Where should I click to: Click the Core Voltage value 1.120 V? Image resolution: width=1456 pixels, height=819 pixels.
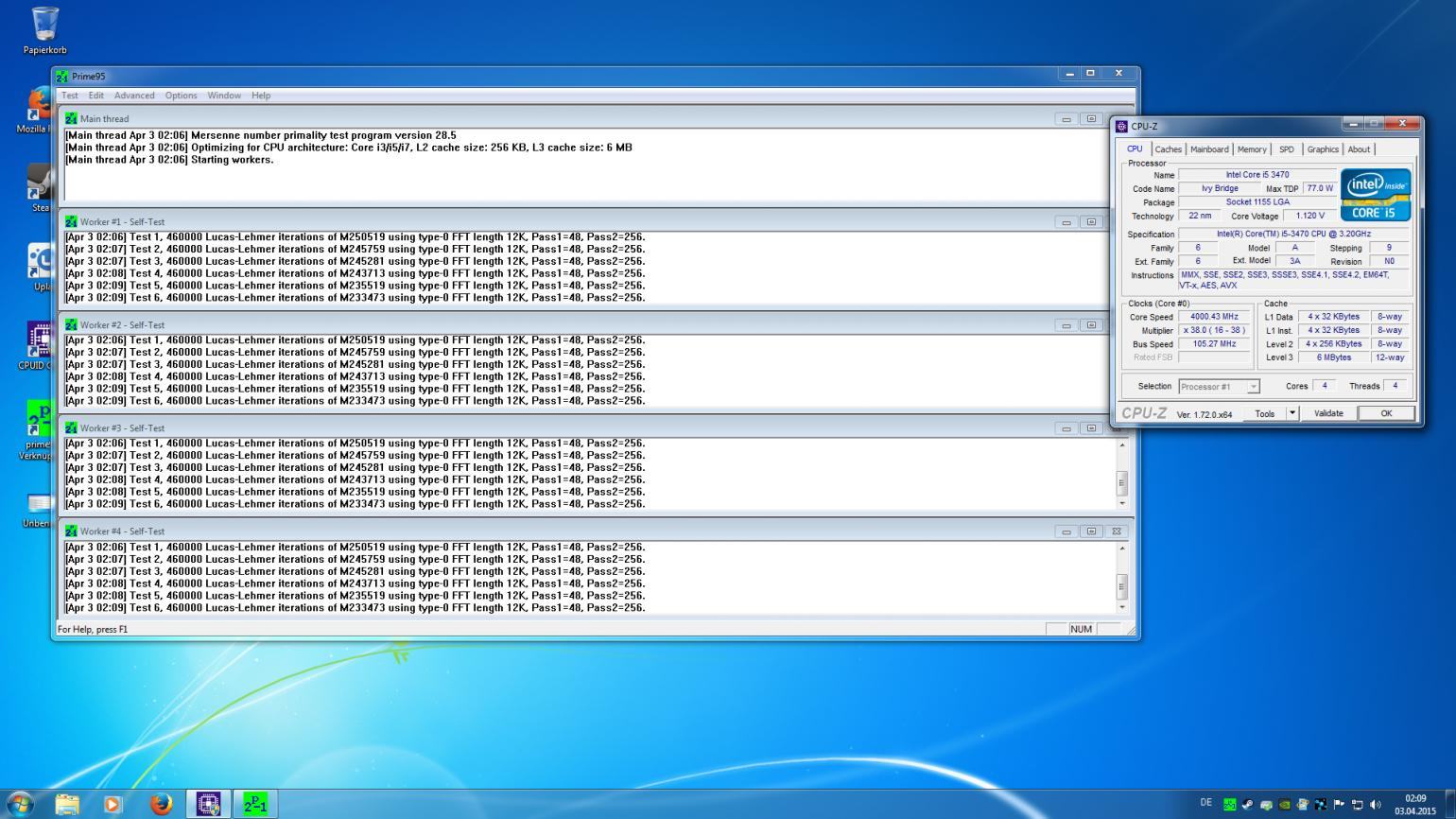pos(1309,216)
